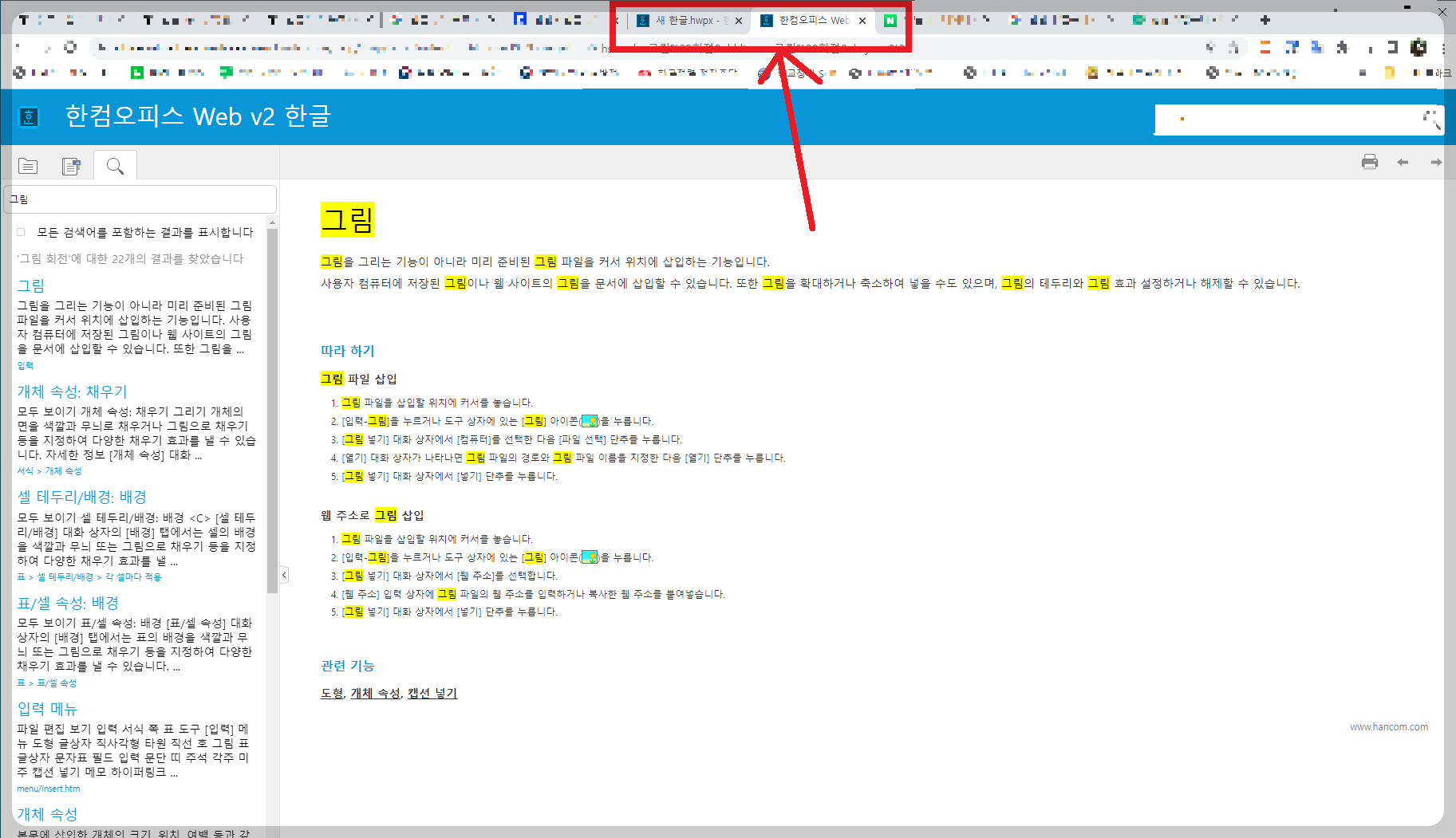This screenshot has height=838, width=1456.
Task: Click the 각 셀마다 적용 breadcrumb link
Action: pos(133,576)
